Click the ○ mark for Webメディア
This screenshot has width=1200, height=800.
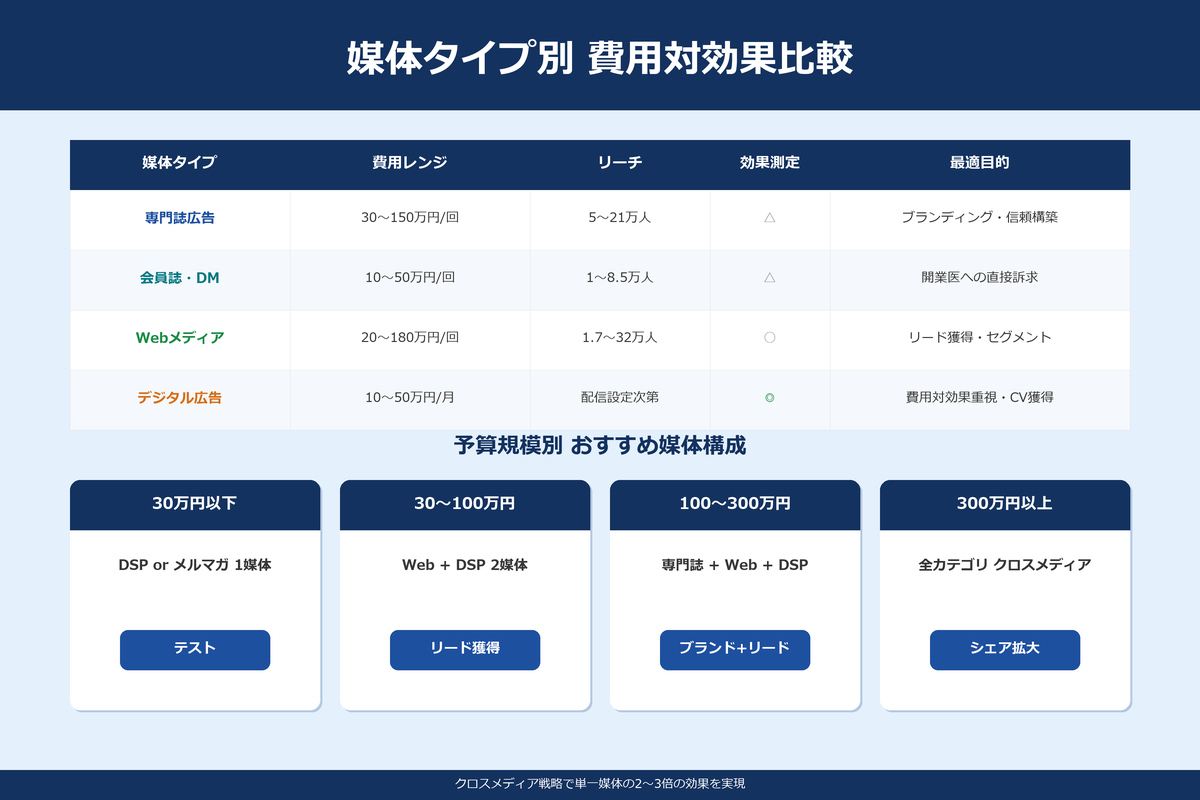click(770, 338)
